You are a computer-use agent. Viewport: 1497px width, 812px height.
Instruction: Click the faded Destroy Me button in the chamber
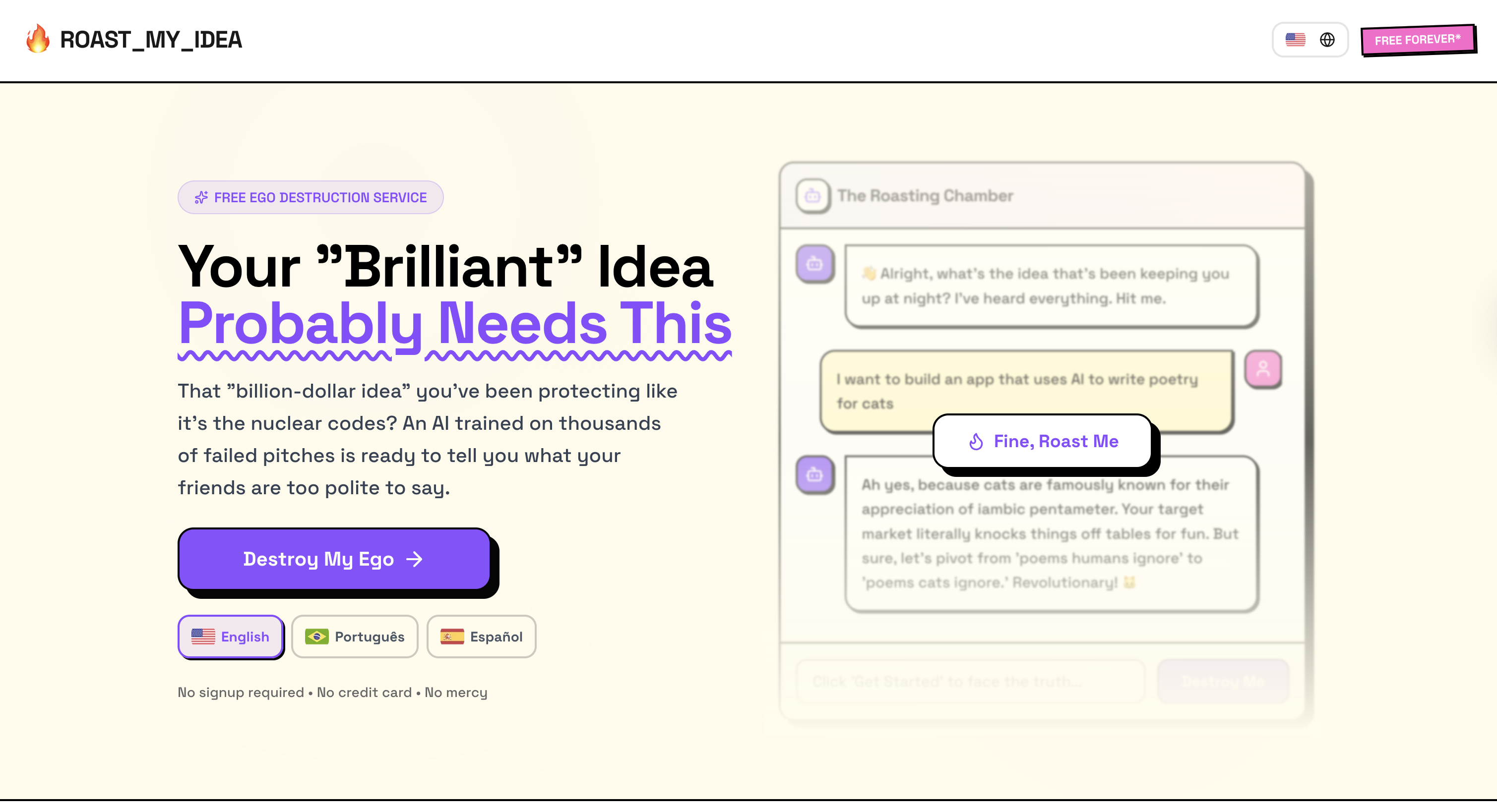pyautogui.click(x=1223, y=681)
